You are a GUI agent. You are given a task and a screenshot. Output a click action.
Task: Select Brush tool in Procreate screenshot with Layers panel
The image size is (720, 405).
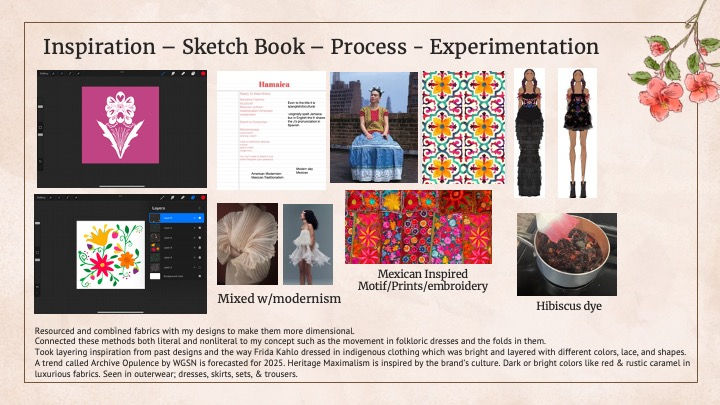pos(162,197)
